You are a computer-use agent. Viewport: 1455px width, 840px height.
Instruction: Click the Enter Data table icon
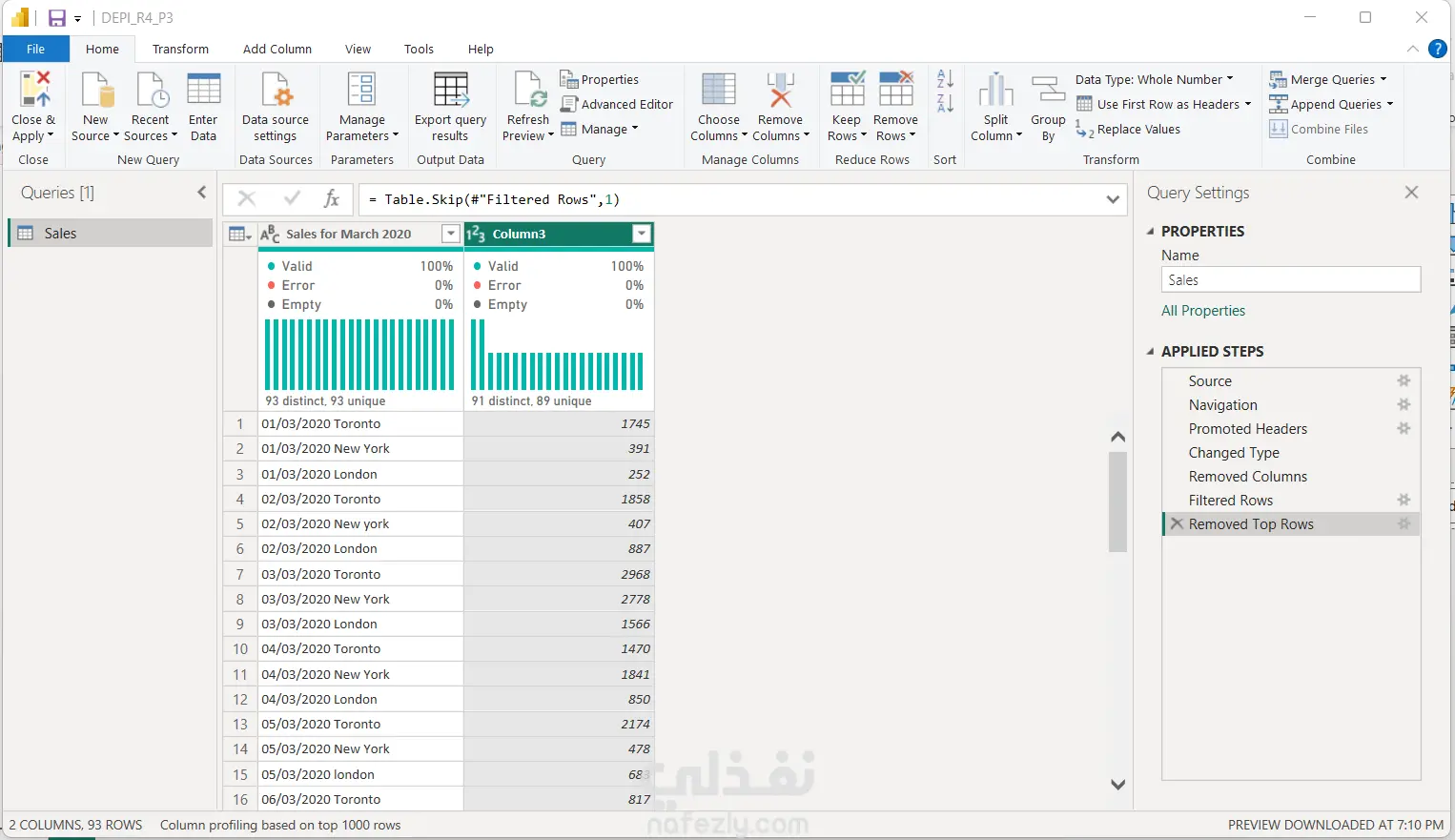[x=203, y=90]
